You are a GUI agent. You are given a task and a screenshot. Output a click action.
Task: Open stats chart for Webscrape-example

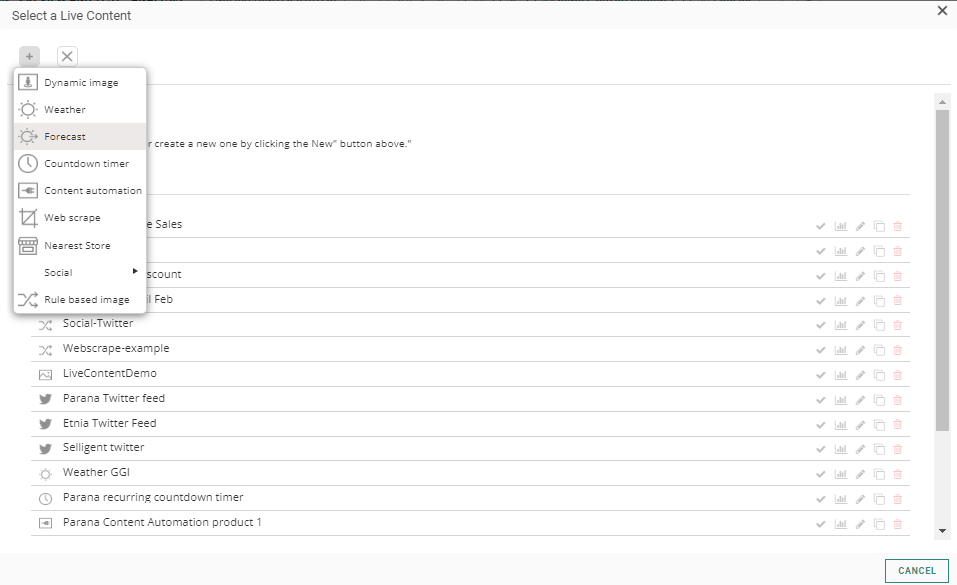(840, 349)
